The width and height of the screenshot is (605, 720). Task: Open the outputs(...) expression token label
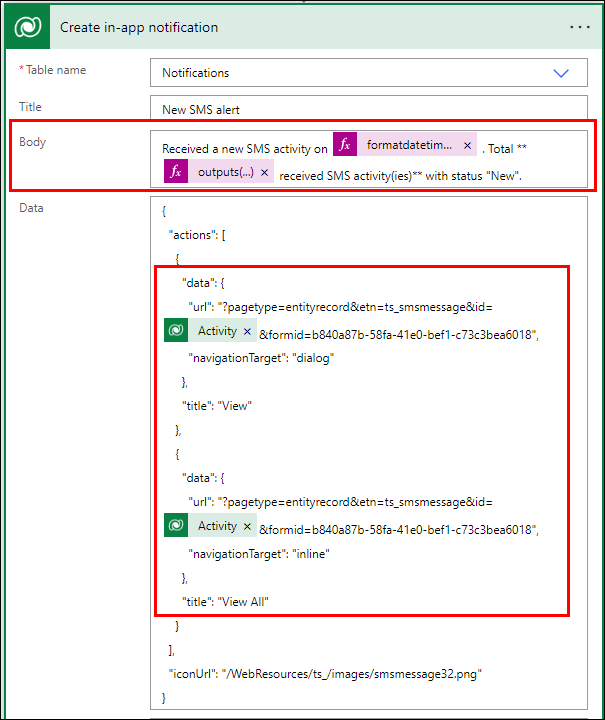(225, 173)
